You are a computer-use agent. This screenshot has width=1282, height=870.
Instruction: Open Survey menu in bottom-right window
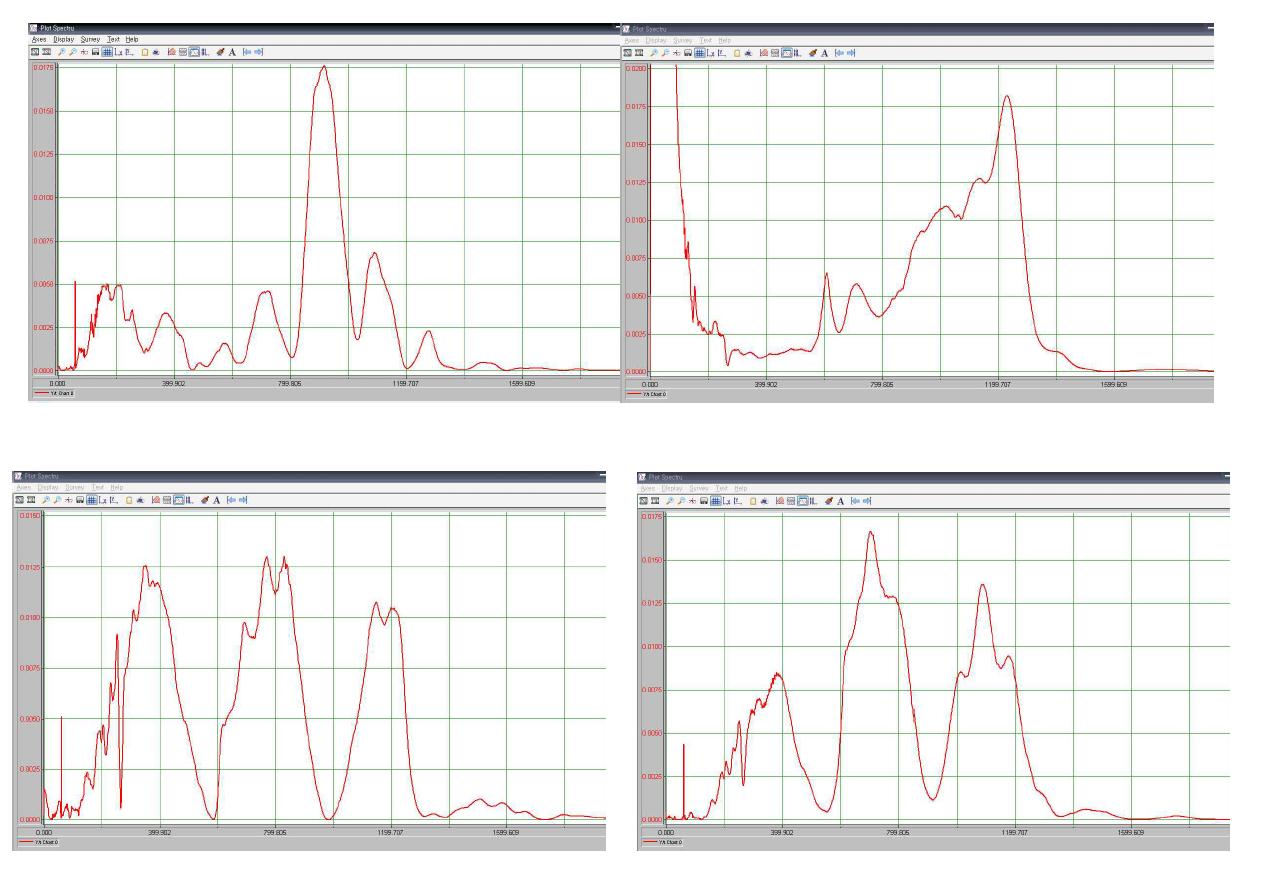699,488
